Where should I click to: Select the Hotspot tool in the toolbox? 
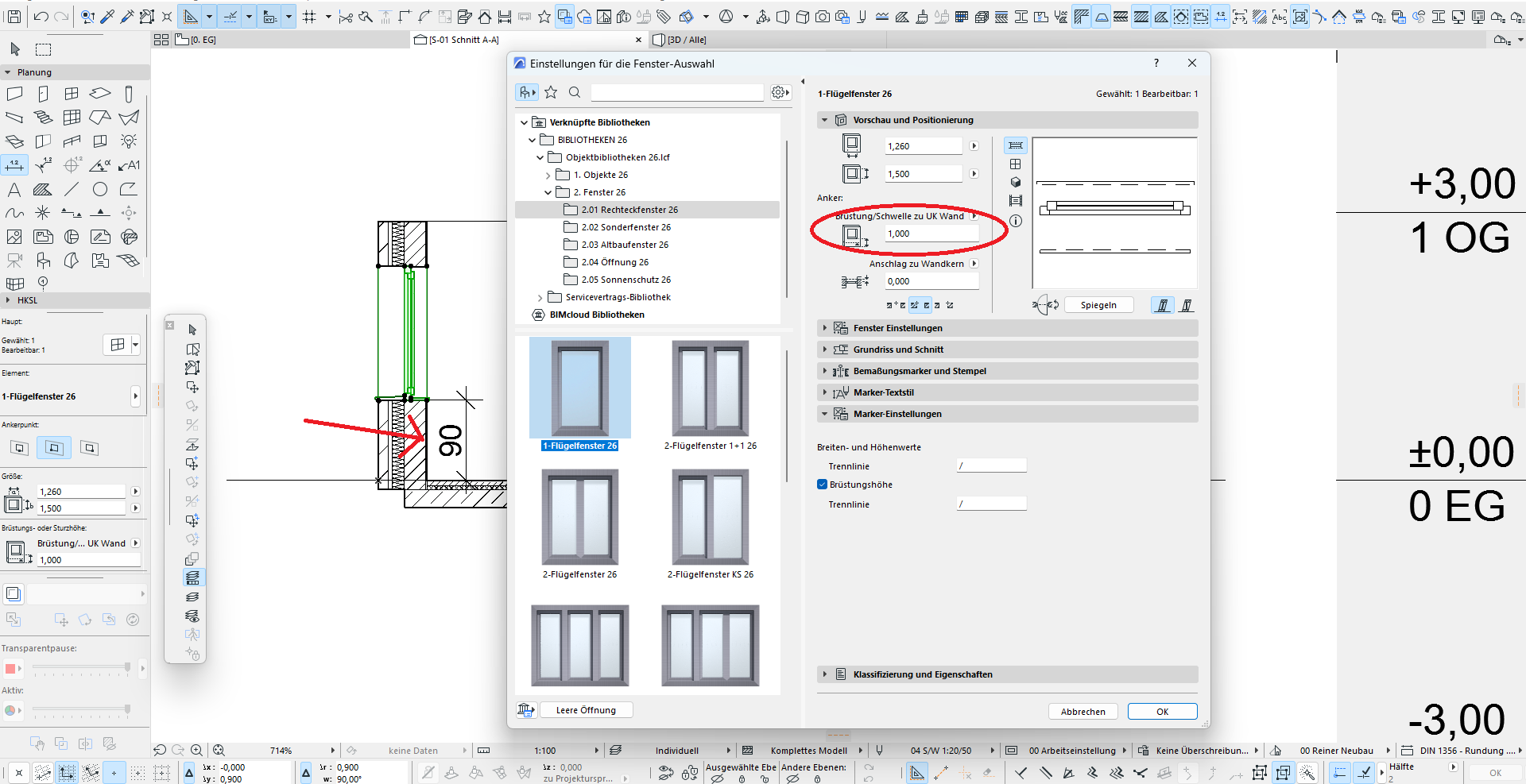[x=43, y=213]
